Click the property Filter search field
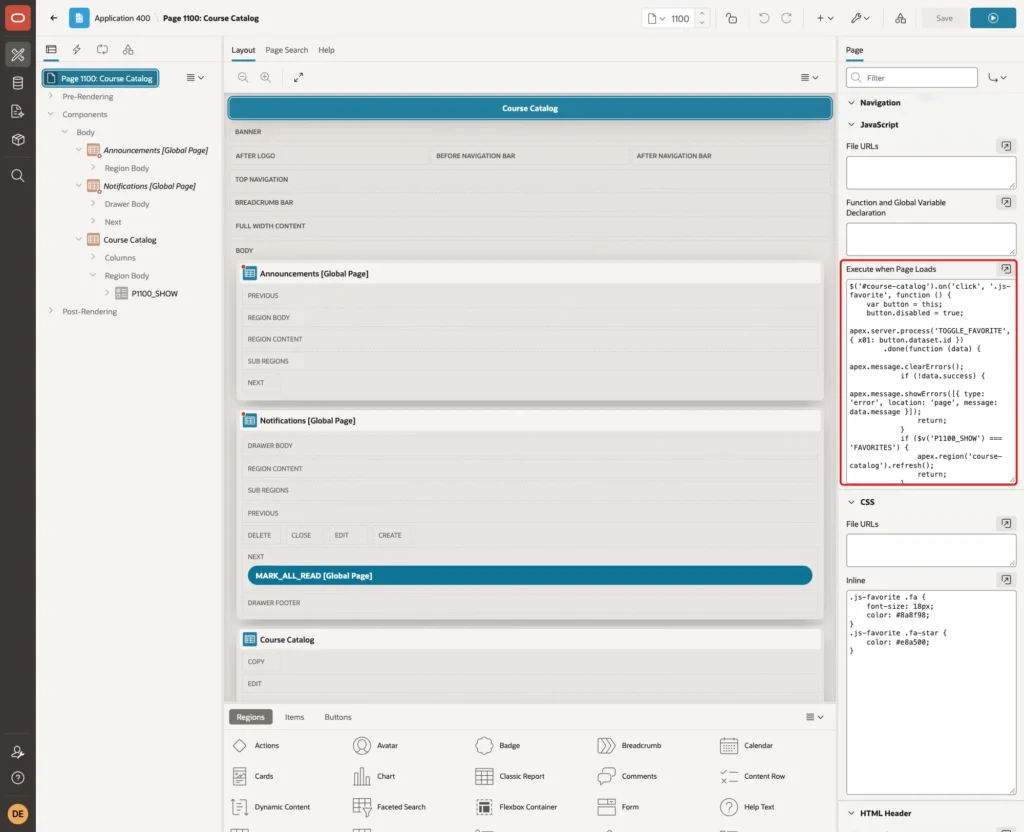 [912, 78]
